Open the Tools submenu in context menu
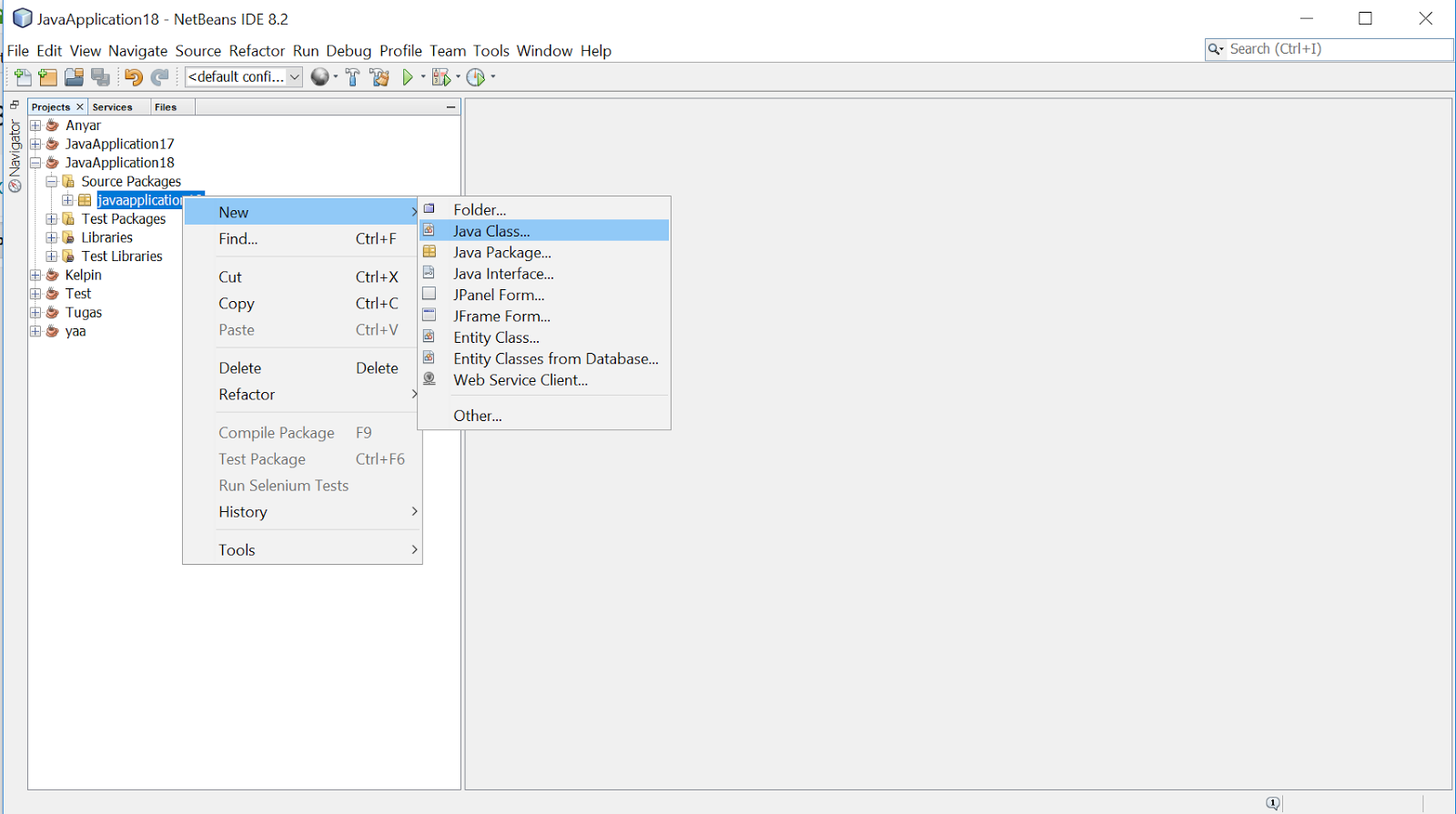Image resolution: width=1456 pixels, height=814 pixels. (x=302, y=550)
